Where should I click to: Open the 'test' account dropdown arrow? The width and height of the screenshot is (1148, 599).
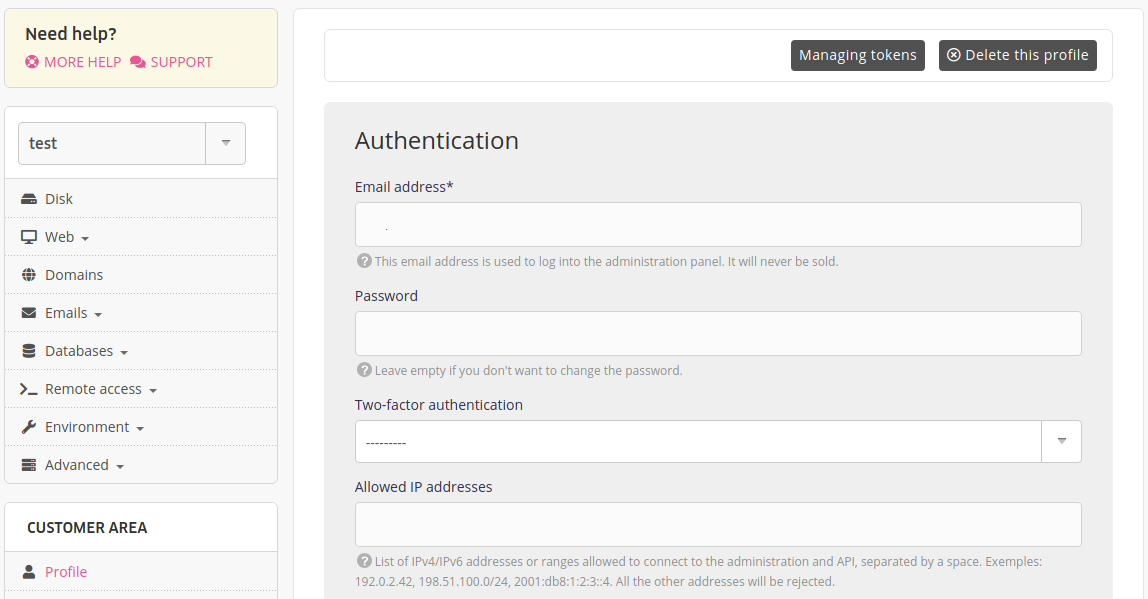(x=225, y=143)
